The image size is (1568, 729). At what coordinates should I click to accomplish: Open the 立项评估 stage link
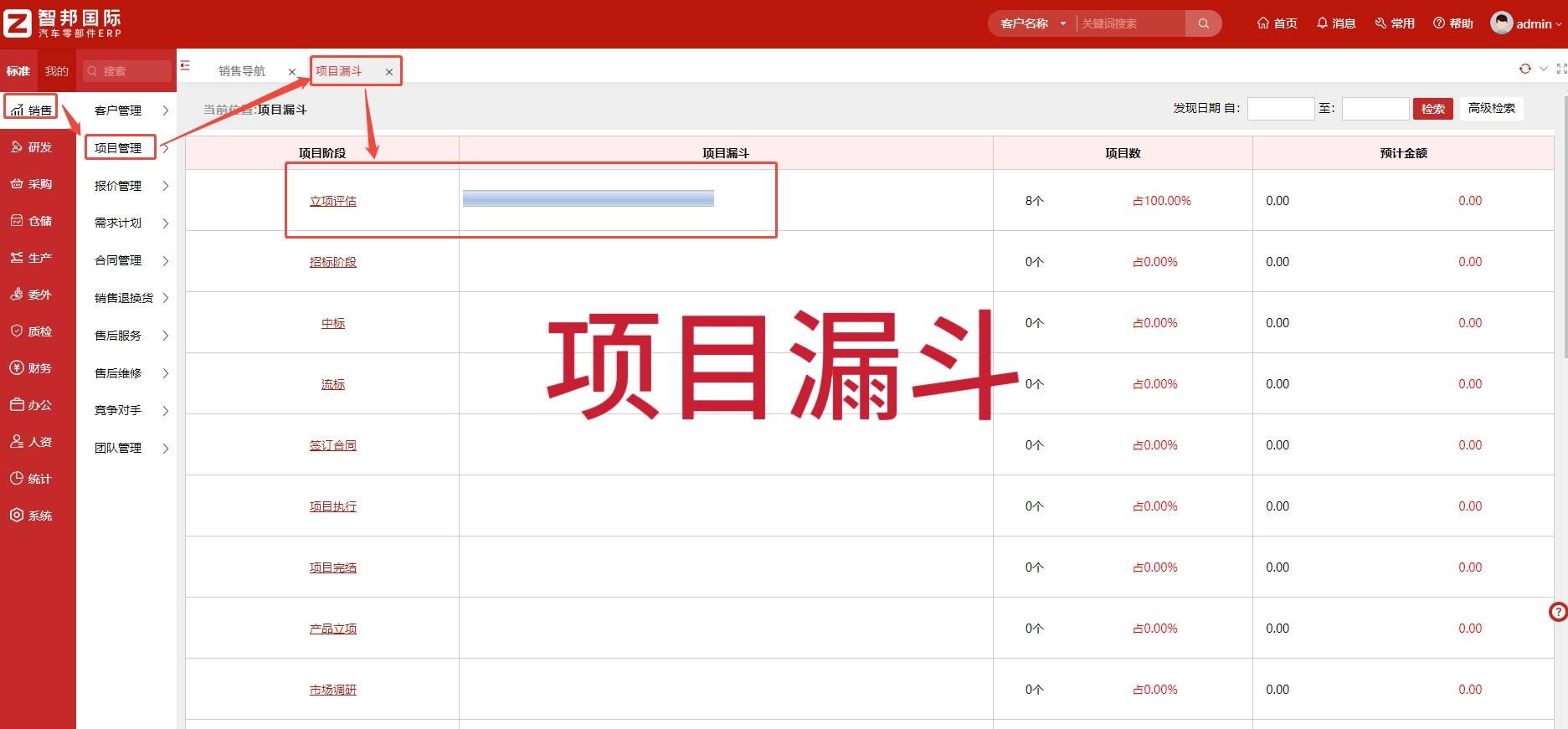tap(333, 201)
